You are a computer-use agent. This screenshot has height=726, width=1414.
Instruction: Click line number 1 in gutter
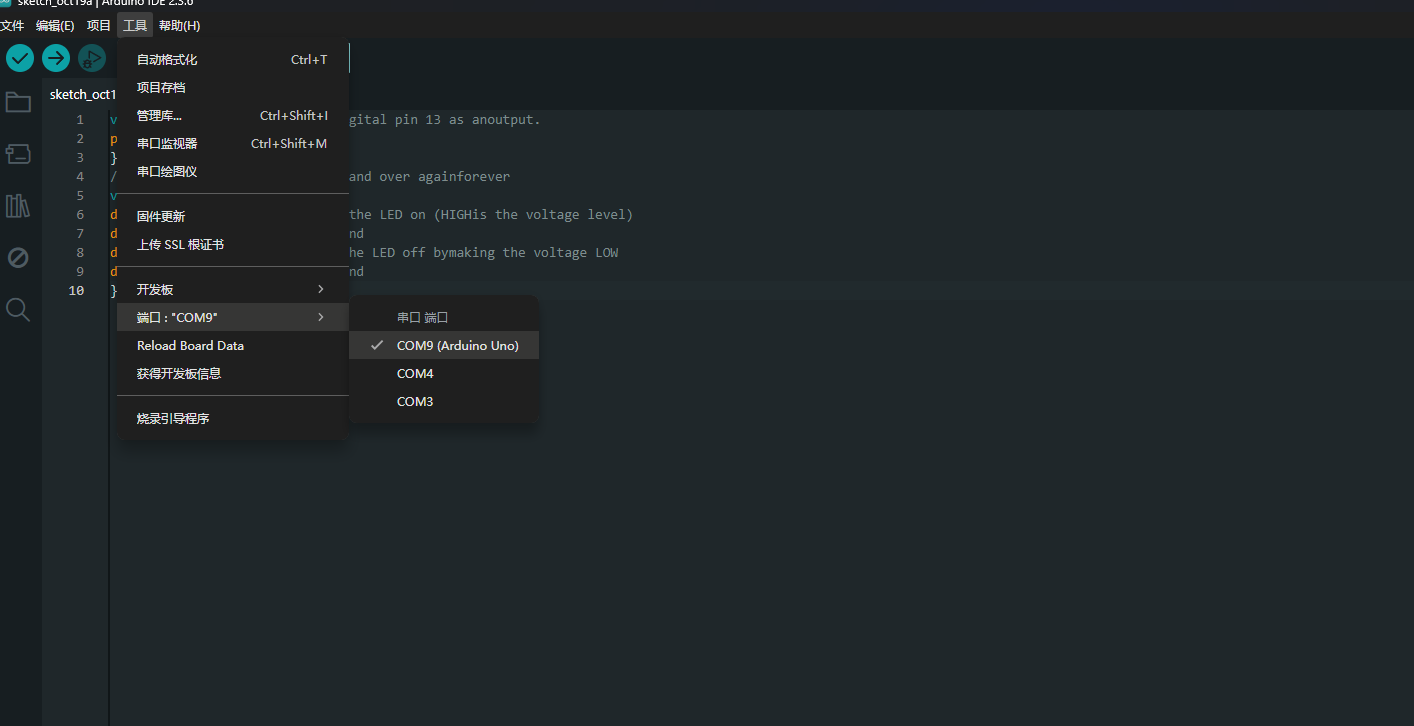[80, 120]
